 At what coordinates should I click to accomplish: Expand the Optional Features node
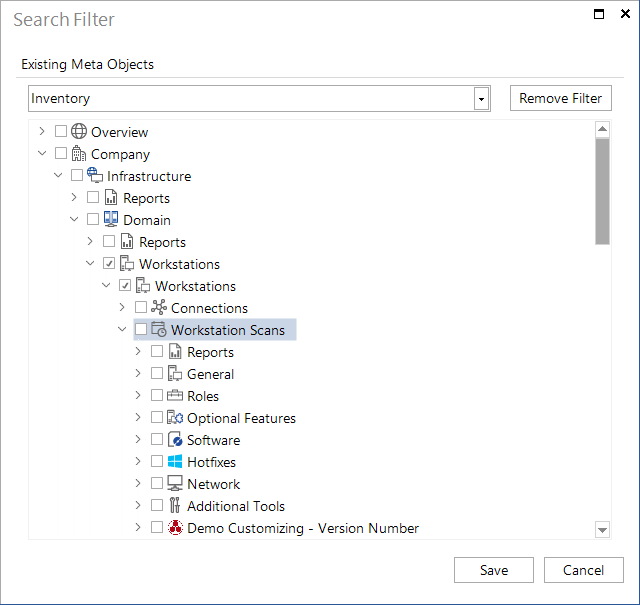pos(138,417)
